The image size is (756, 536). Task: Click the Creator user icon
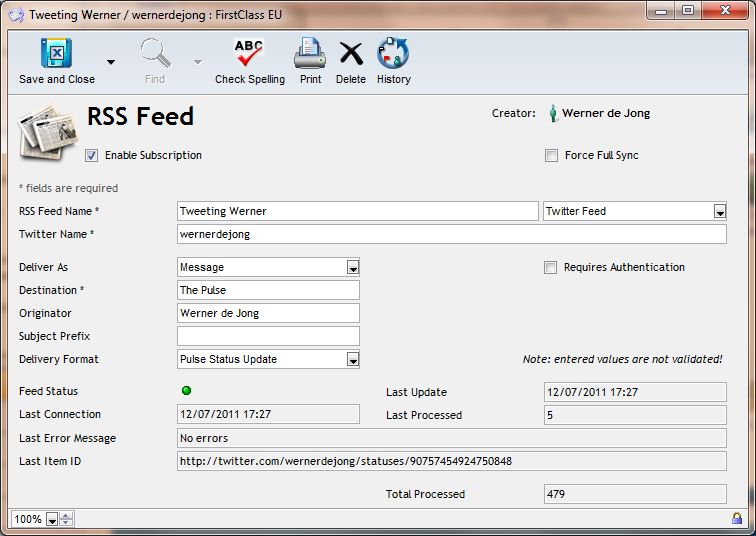pyautogui.click(x=552, y=114)
